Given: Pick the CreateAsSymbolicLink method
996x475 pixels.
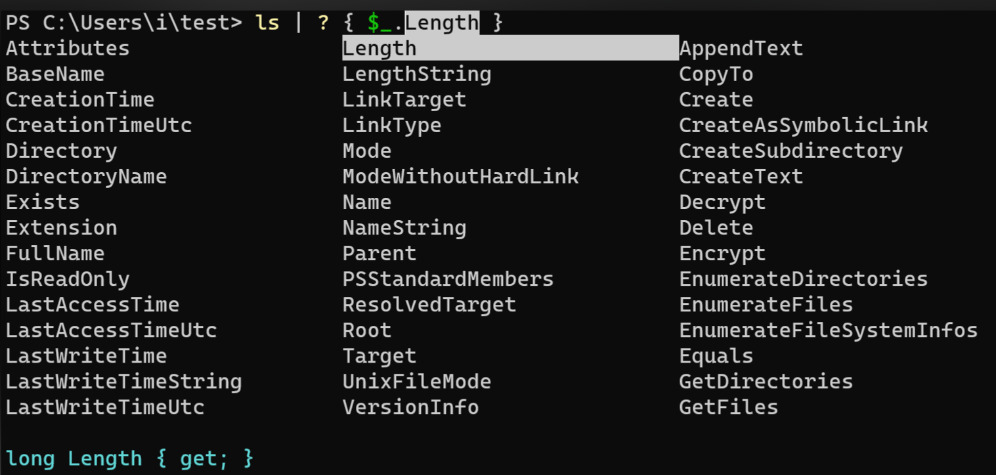Looking at the screenshot, I should [803, 126].
